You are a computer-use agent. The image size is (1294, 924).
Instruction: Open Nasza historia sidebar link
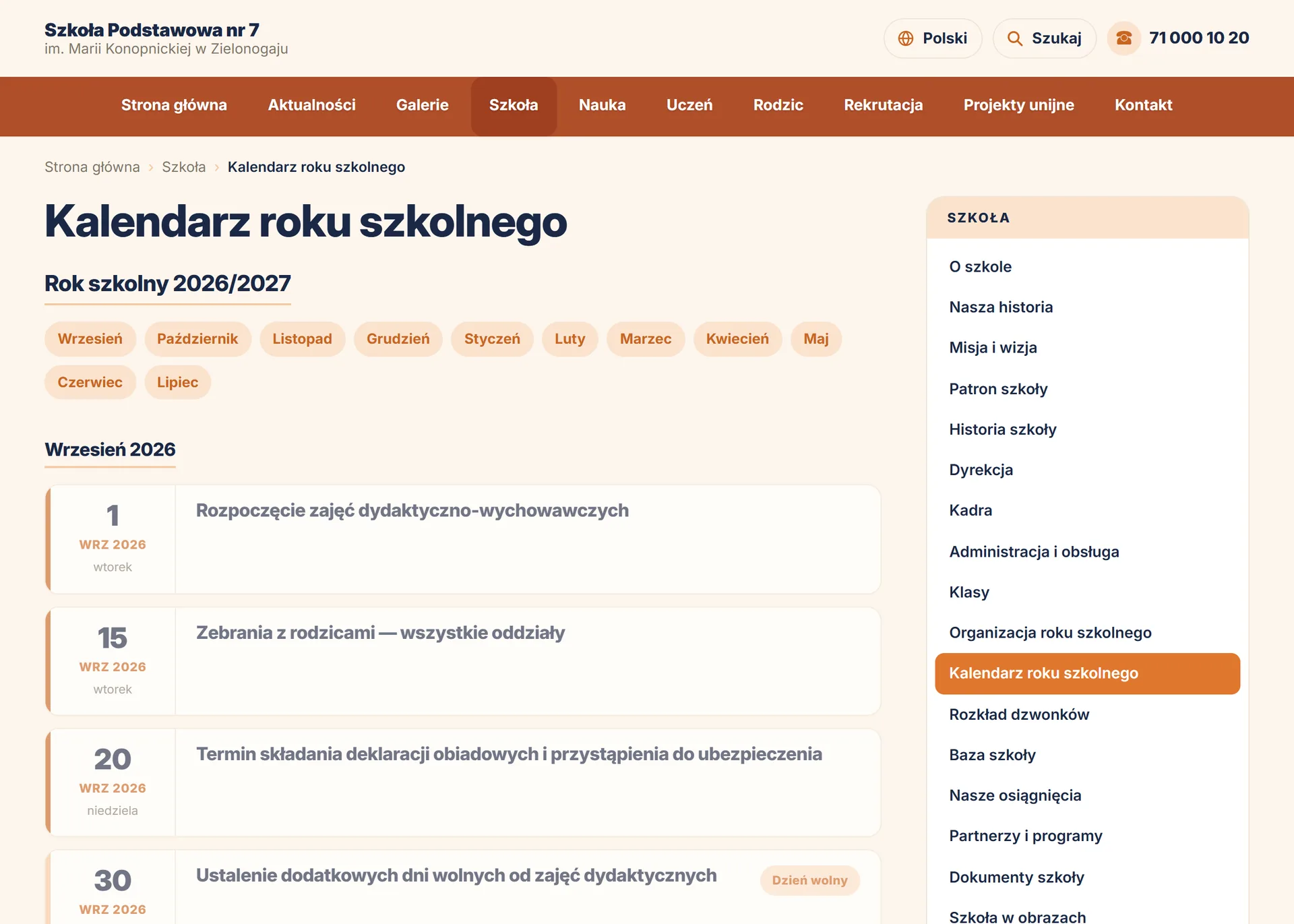pos(1087,307)
